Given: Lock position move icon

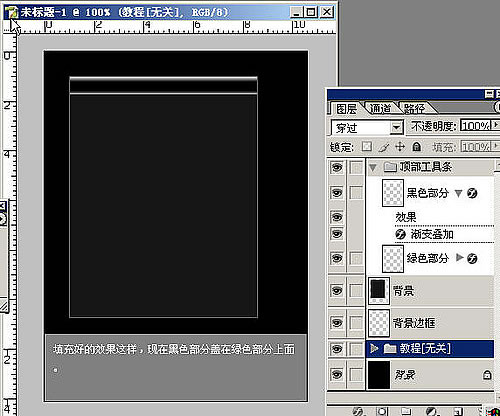Looking at the screenshot, I should click(400, 146).
